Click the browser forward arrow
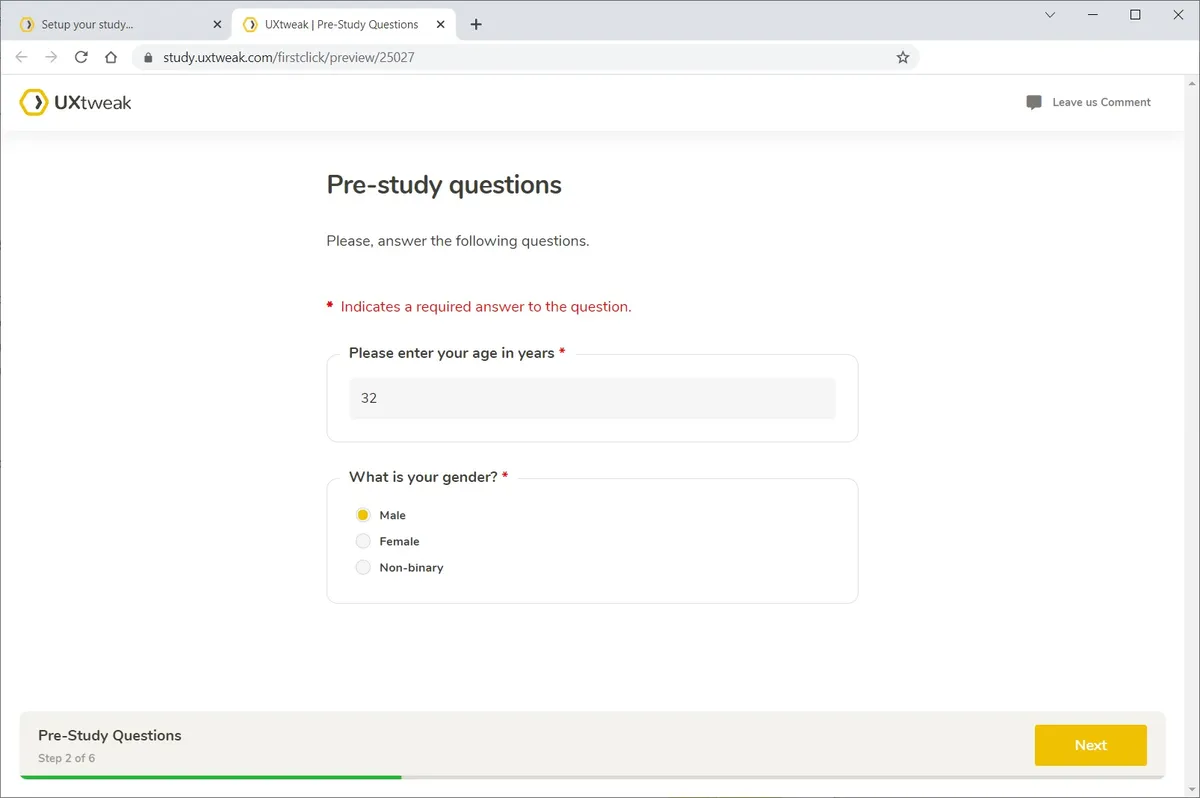The width and height of the screenshot is (1200, 798). [52, 57]
